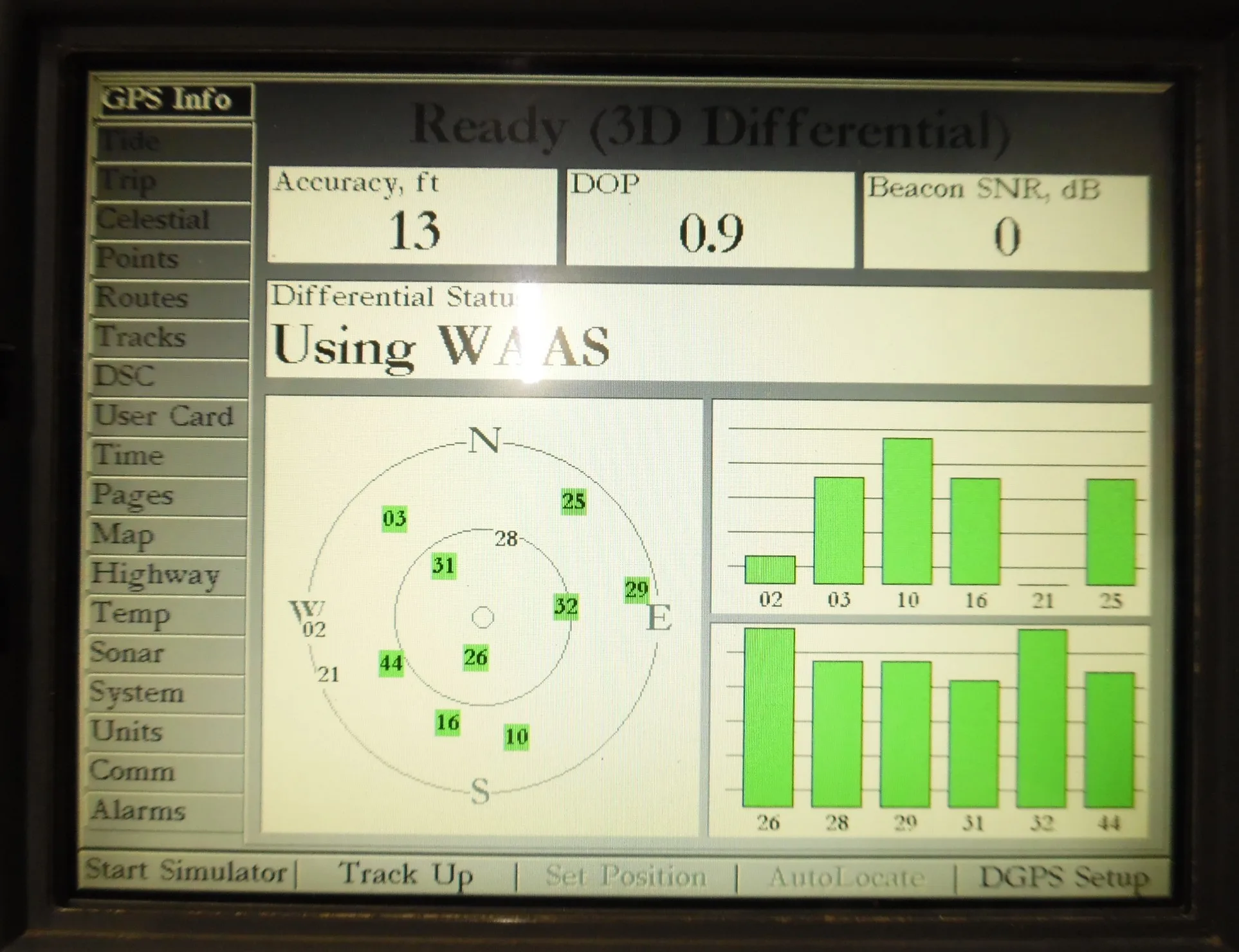1239x952 pixels.
Task: Select satellite 29 on sky view
Action: pos(636,590)
